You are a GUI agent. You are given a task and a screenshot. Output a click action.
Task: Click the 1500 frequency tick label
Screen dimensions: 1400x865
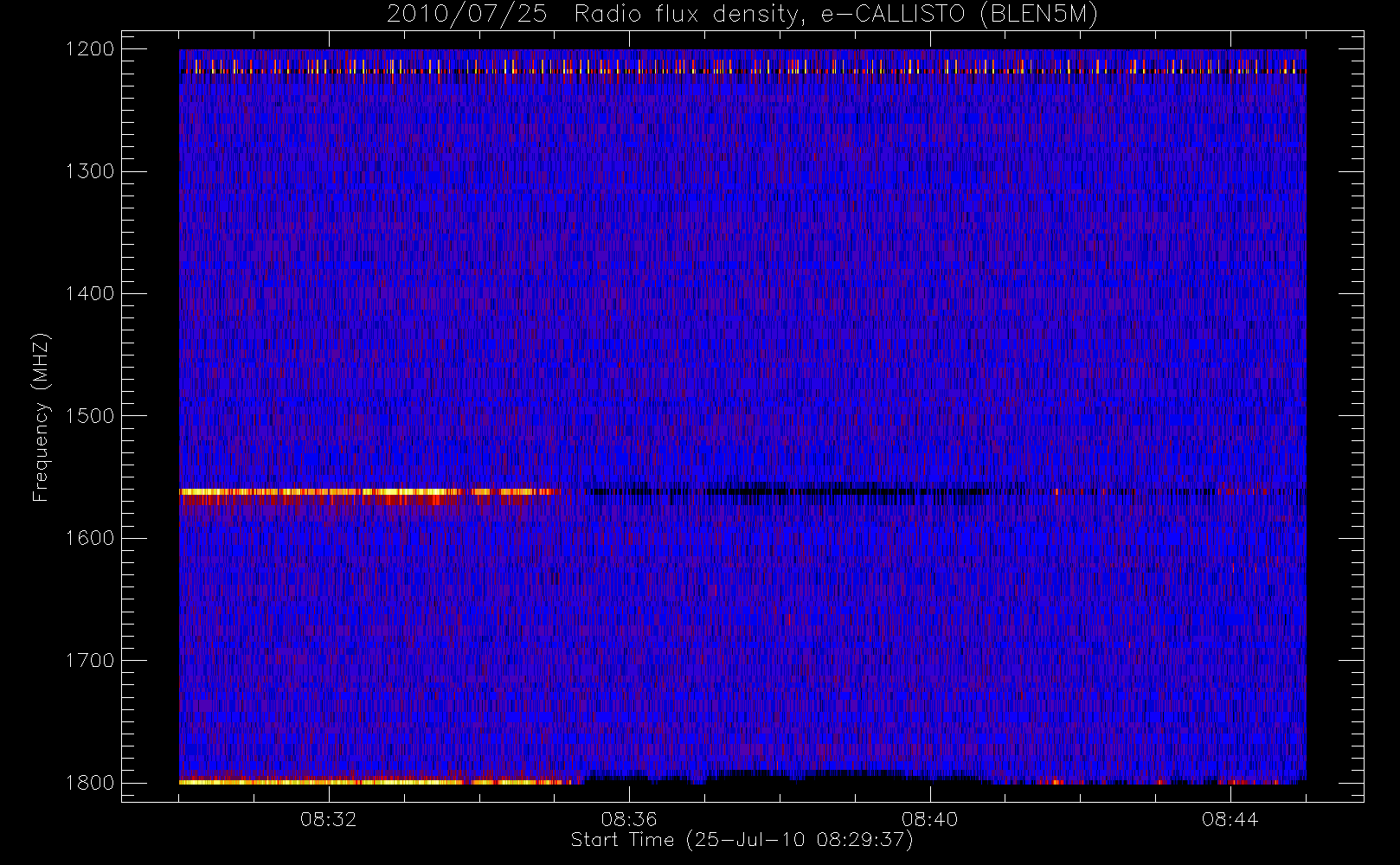click(90, 416)
